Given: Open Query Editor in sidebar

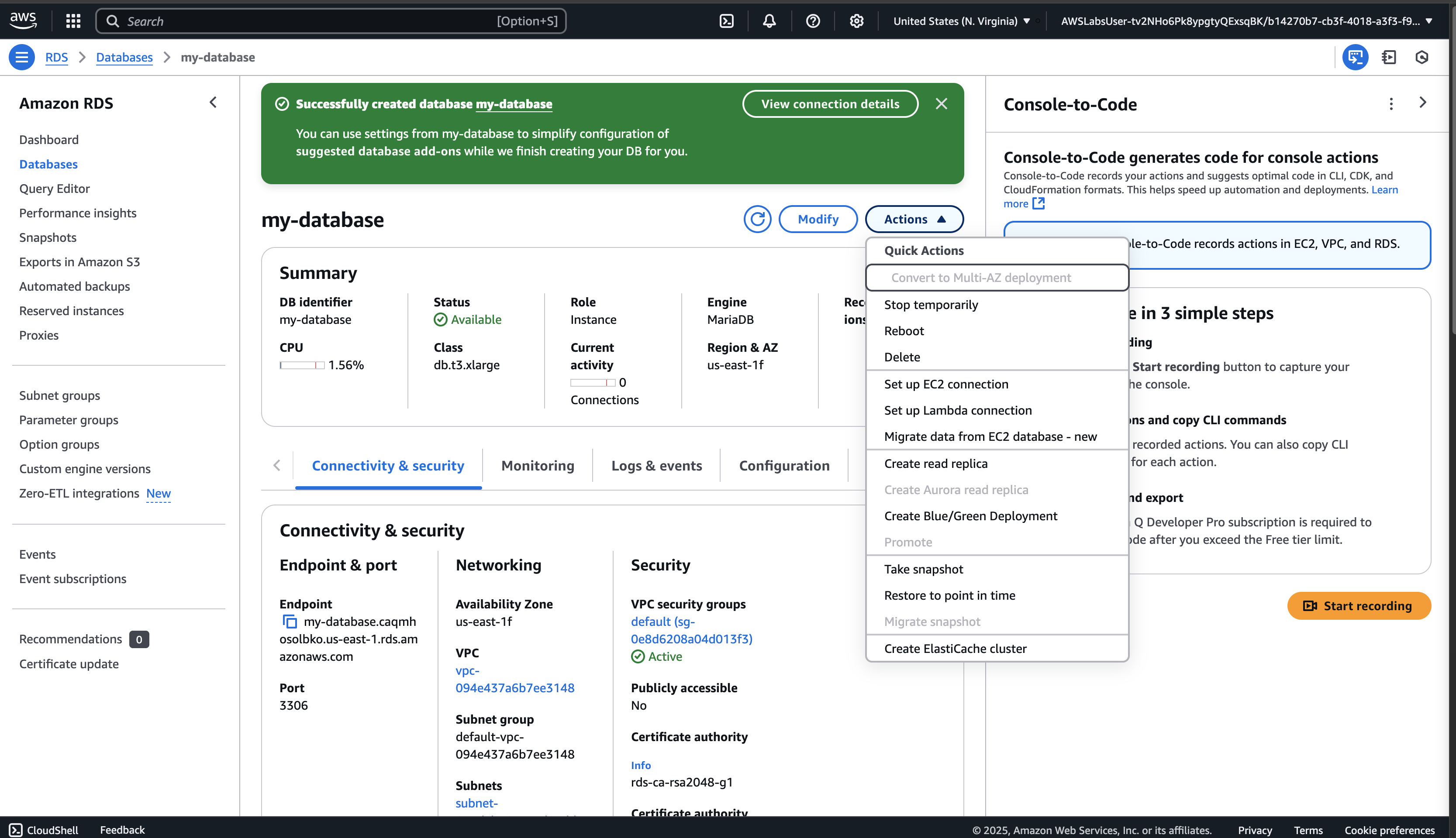Looking at the screenshot, I should pos(55,189).
